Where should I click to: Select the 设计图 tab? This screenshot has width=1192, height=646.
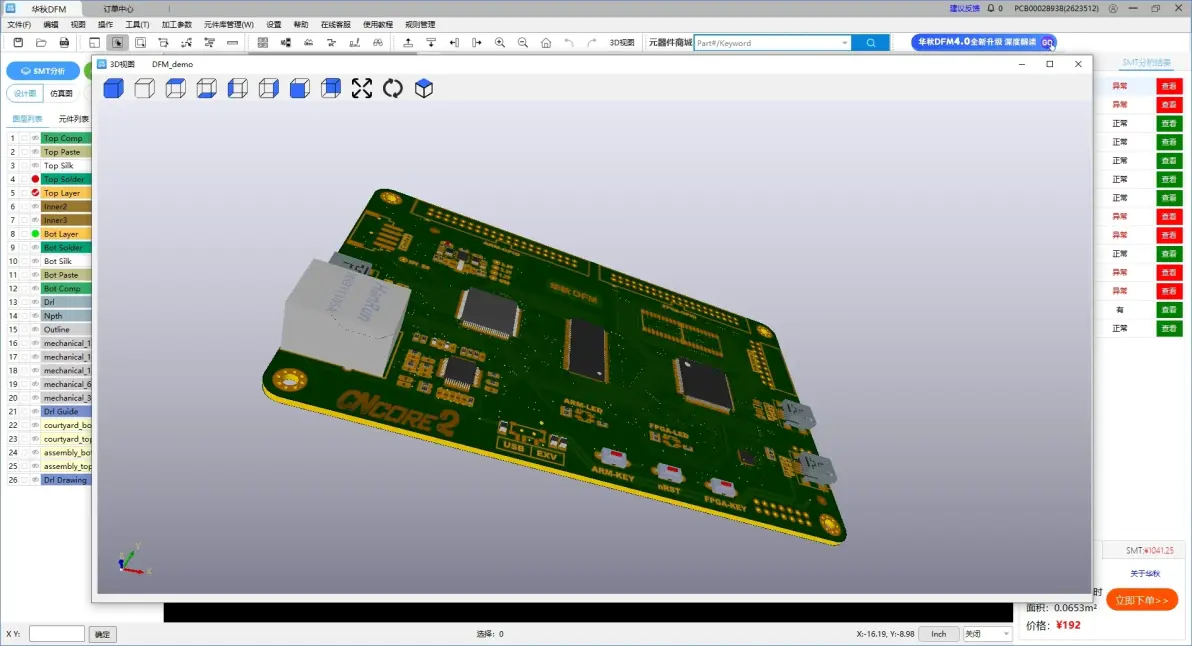tap(25, 93)
